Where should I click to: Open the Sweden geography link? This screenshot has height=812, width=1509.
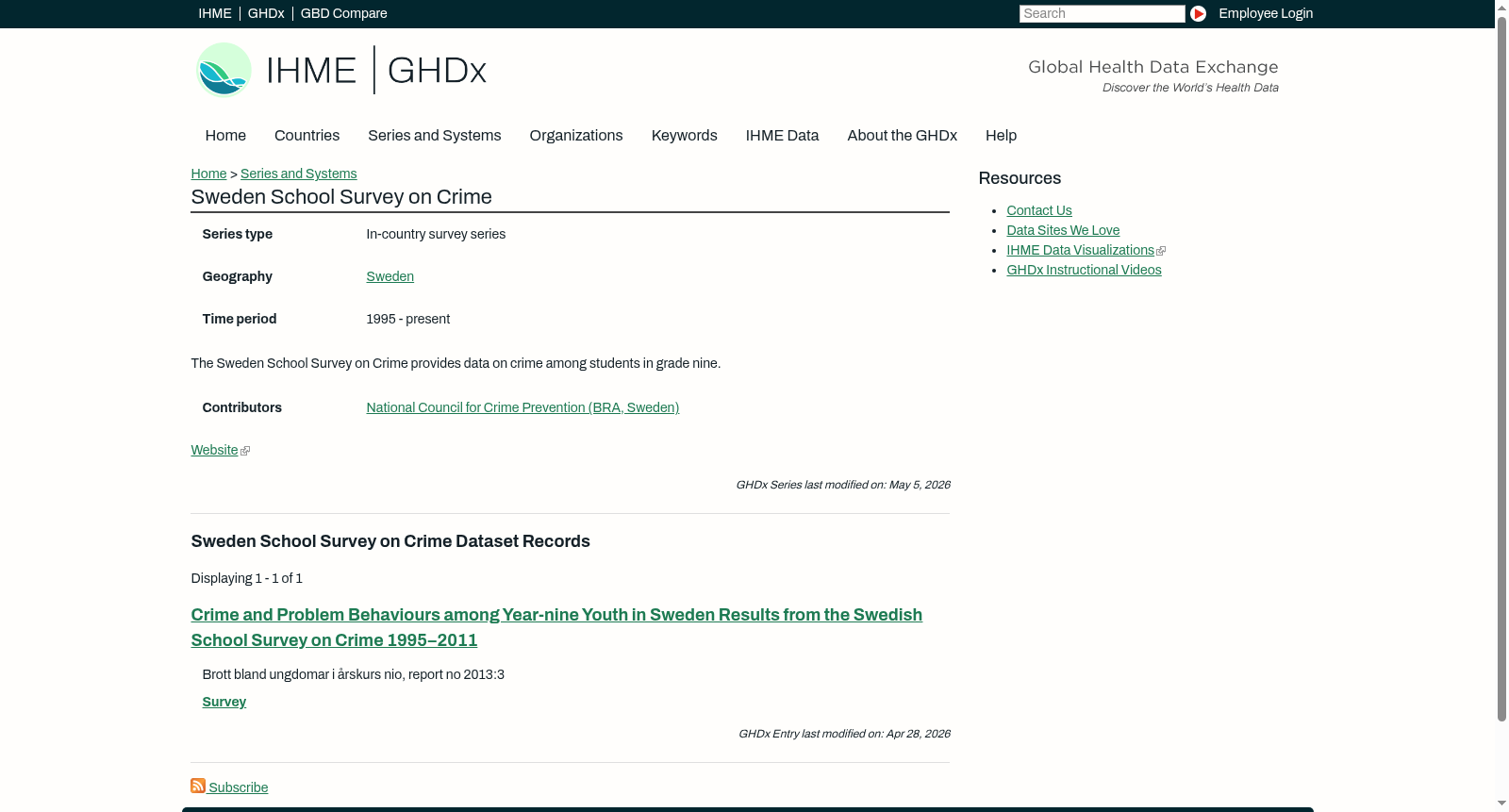coord(390,276)
